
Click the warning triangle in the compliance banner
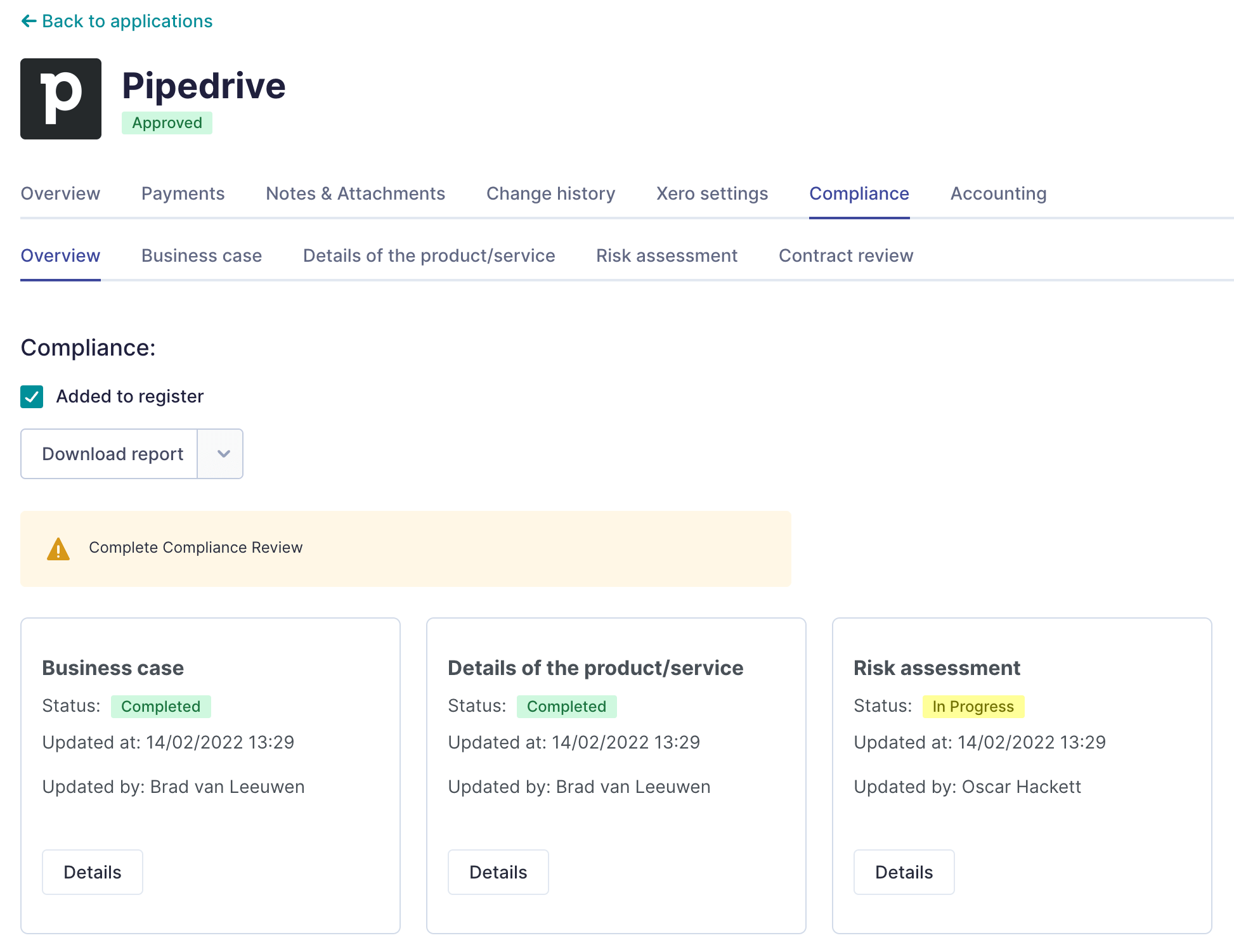tap(58, 548)
